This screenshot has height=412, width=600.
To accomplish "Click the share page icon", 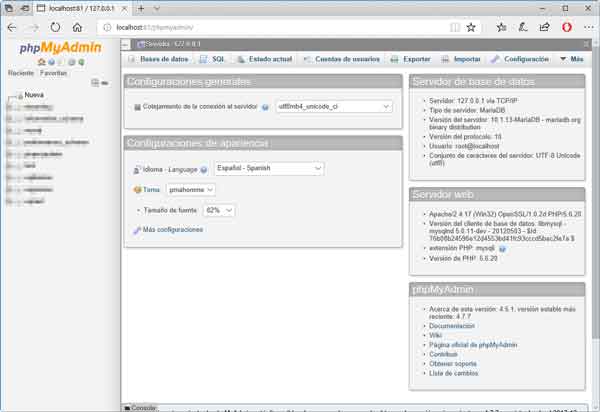I will [545, 28].
